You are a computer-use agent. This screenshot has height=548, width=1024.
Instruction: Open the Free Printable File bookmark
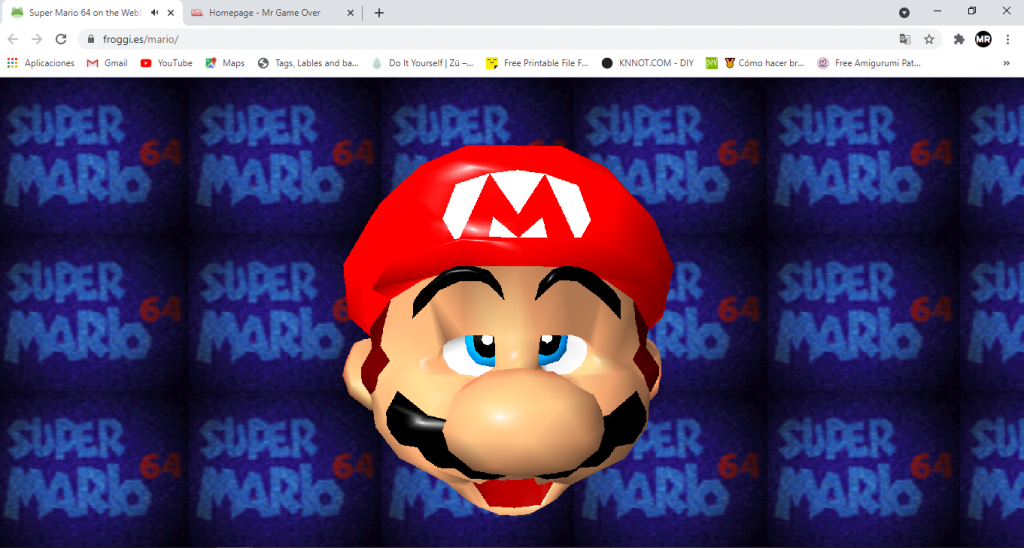click(537, 63)
